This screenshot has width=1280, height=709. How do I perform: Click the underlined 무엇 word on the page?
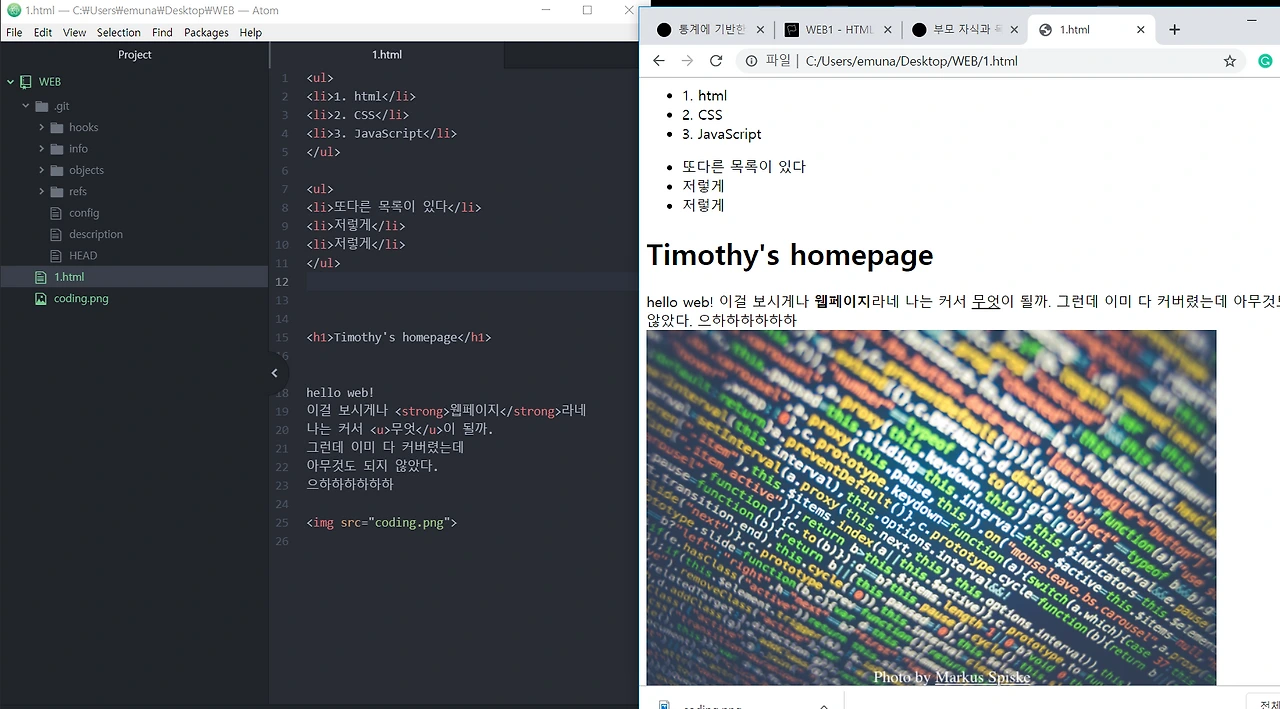coord(986,302)
